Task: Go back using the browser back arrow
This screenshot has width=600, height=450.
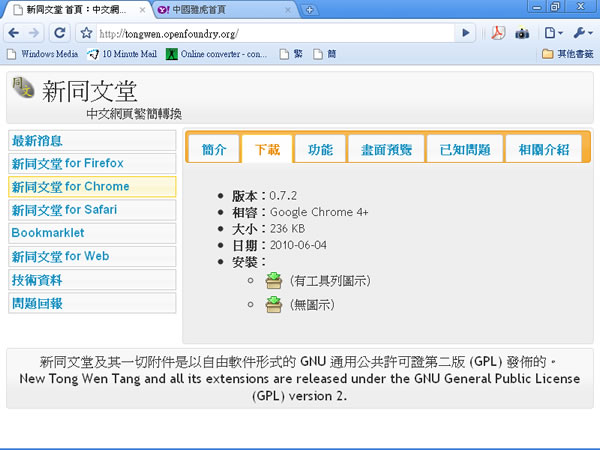Action: [x=14, y=33]
